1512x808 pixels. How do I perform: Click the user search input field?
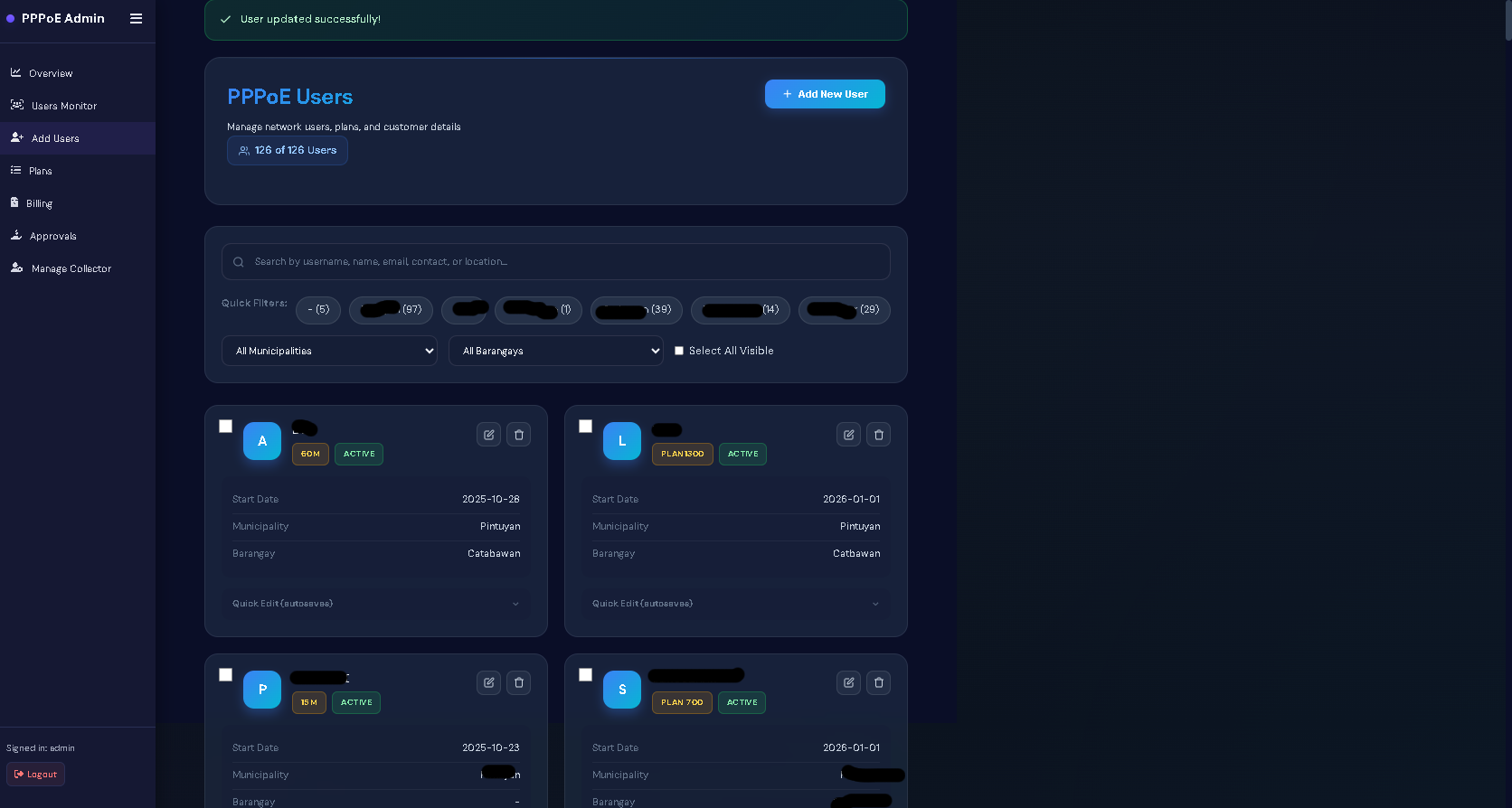[556, 262]
